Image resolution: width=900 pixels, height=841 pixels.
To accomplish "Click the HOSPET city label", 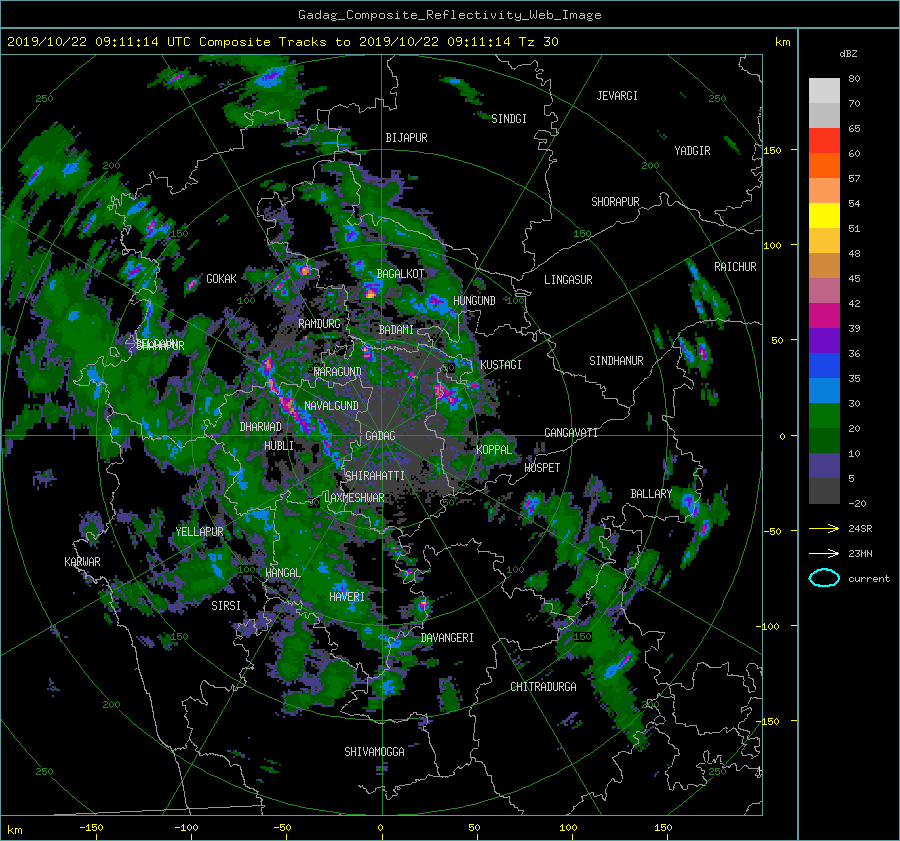I will (x=542, y=468).
